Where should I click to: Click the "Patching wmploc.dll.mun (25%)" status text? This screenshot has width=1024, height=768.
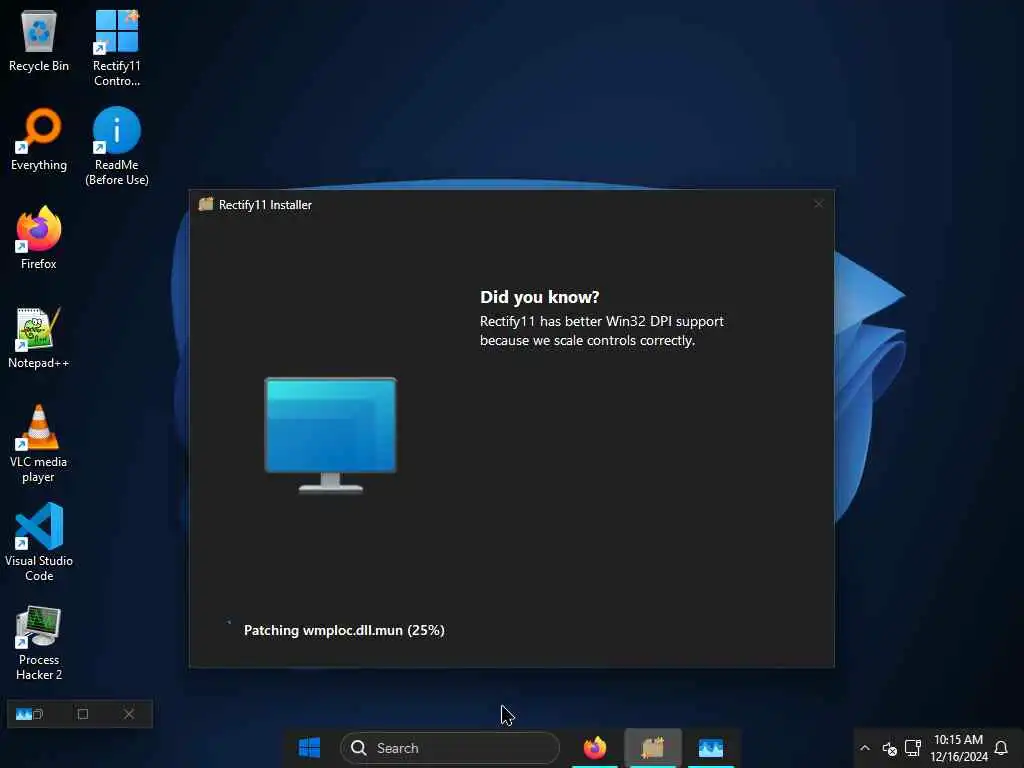click(x=344, y=630)
